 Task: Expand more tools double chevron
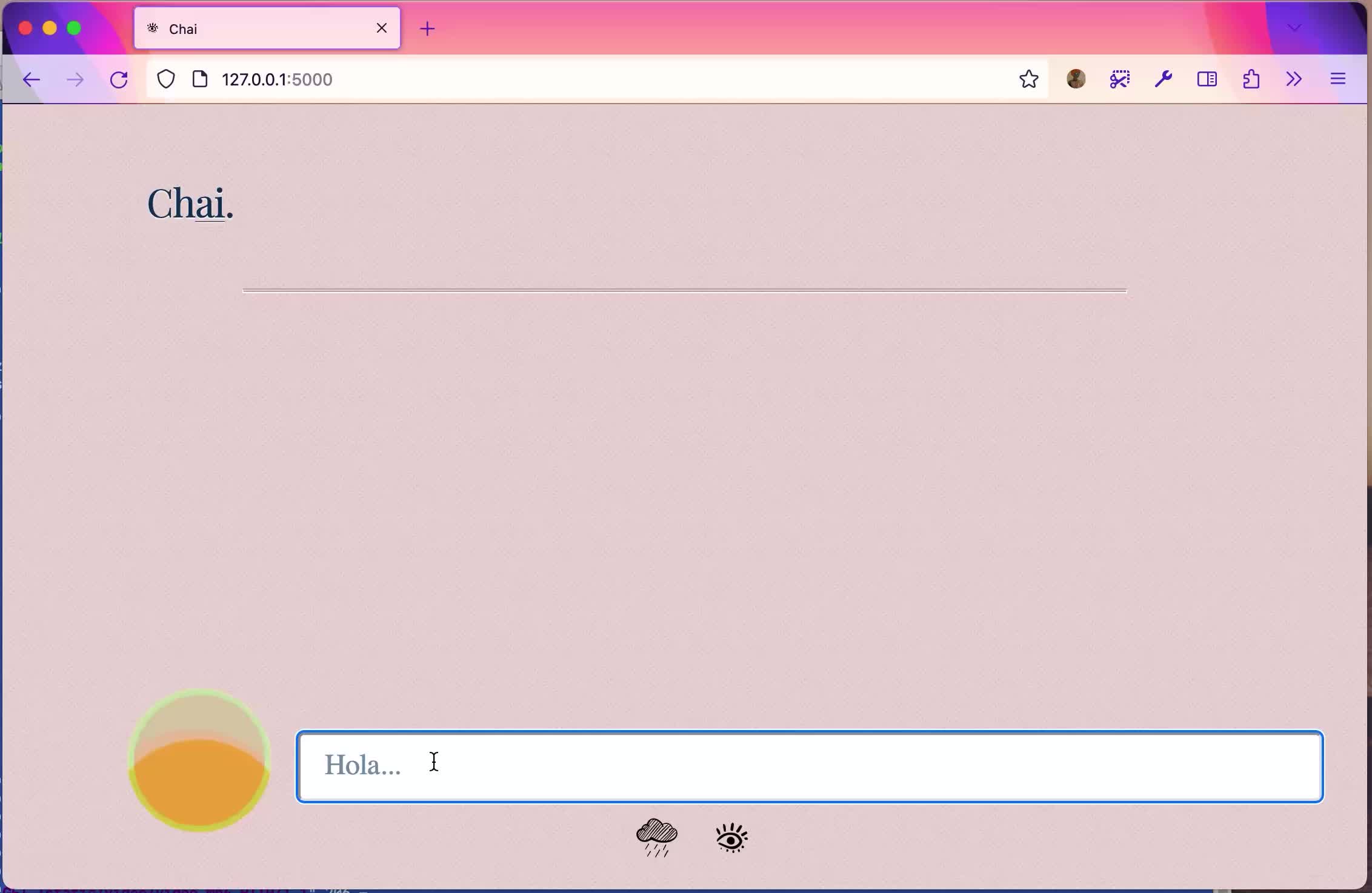(1294, 79)
